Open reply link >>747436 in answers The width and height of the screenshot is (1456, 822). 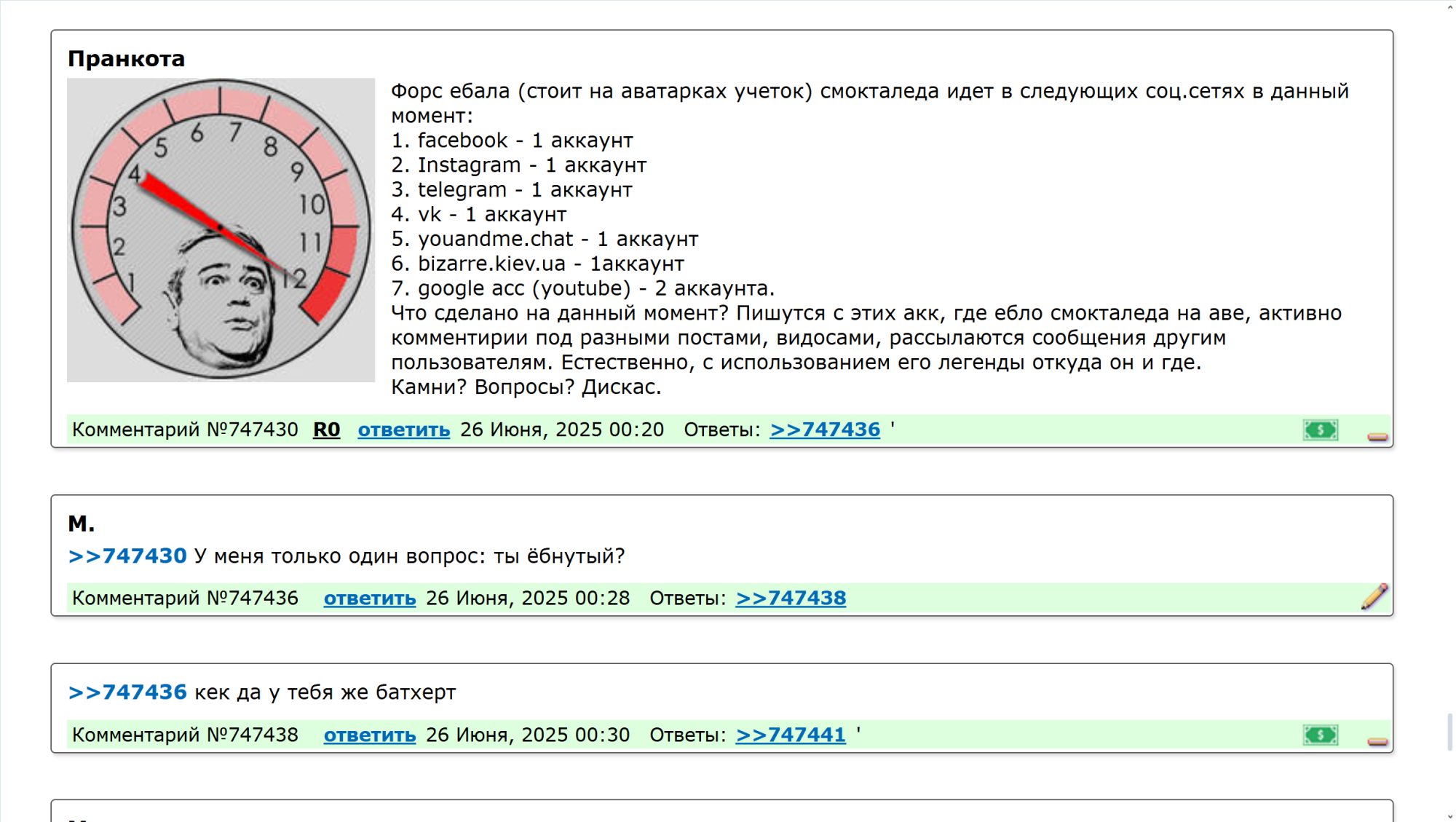(824, 430)
